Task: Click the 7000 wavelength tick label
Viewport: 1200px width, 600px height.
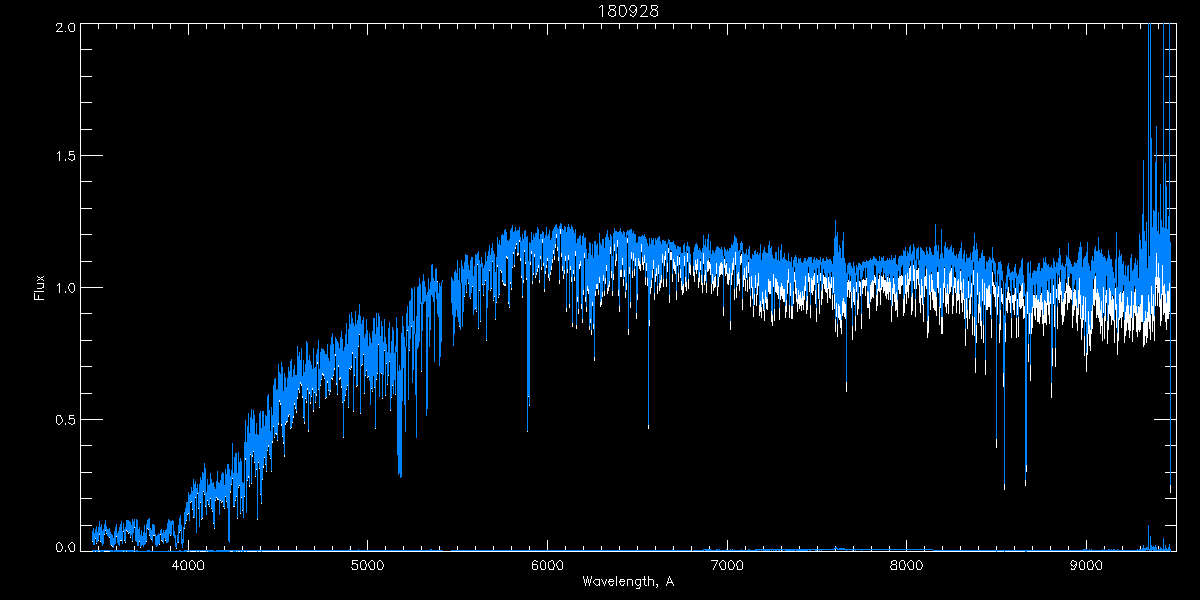Action: click(727, 564)
